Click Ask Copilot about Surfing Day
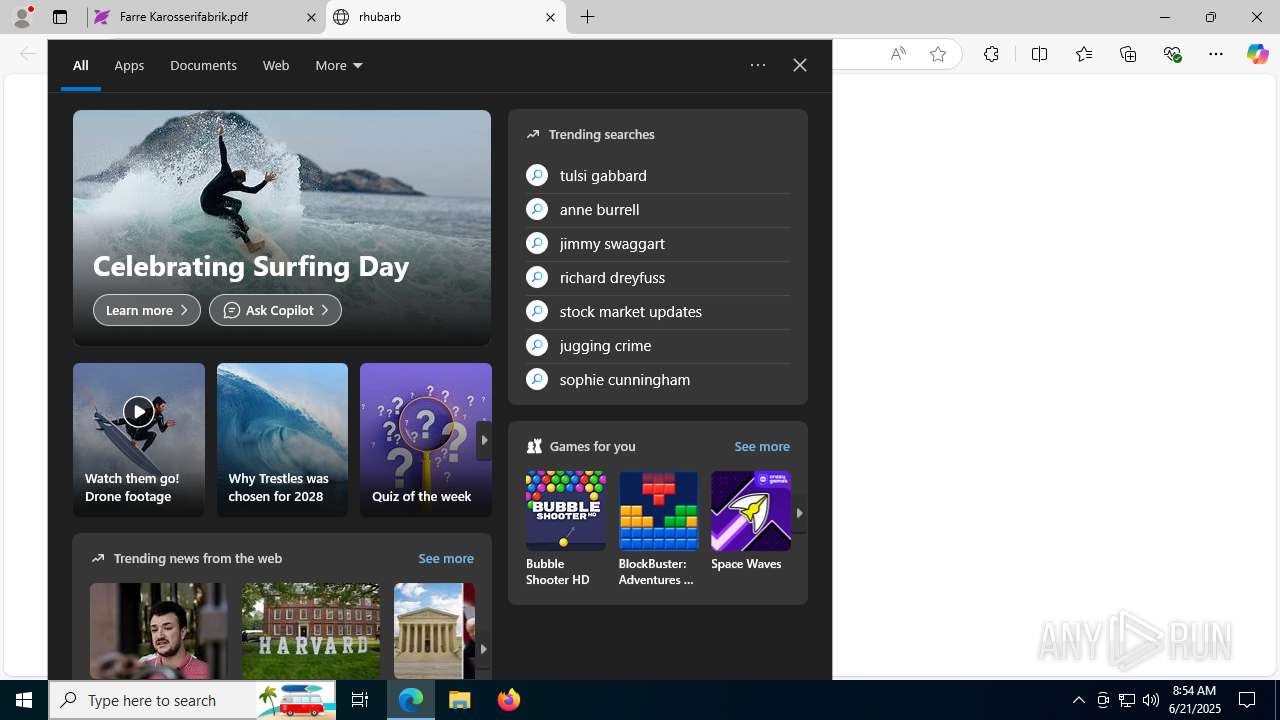 [x=275, y=310]
